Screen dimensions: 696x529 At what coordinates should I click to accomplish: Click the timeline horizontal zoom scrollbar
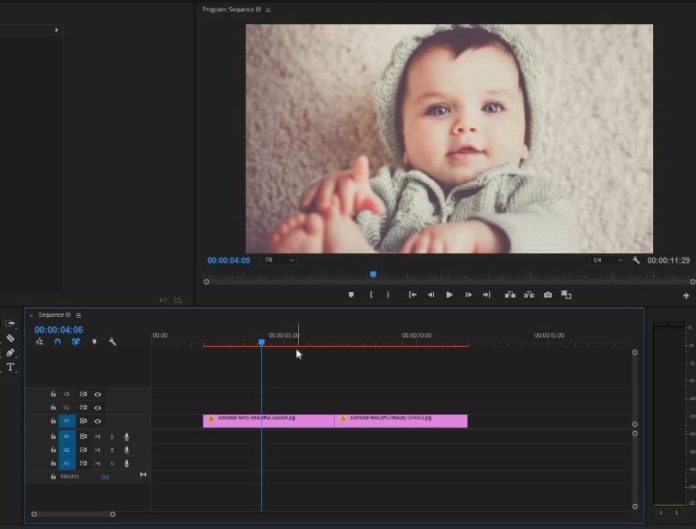[72, 514]
